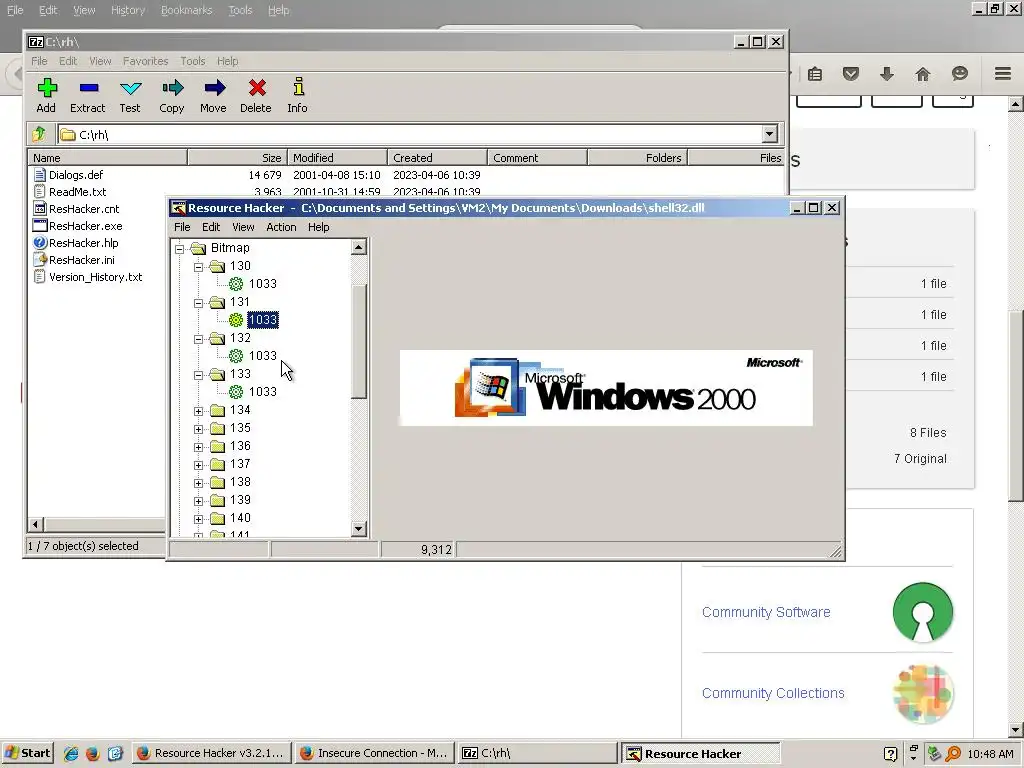Open Resource Hacker Edit menu
1024x768 pixels.
[211, 227]
